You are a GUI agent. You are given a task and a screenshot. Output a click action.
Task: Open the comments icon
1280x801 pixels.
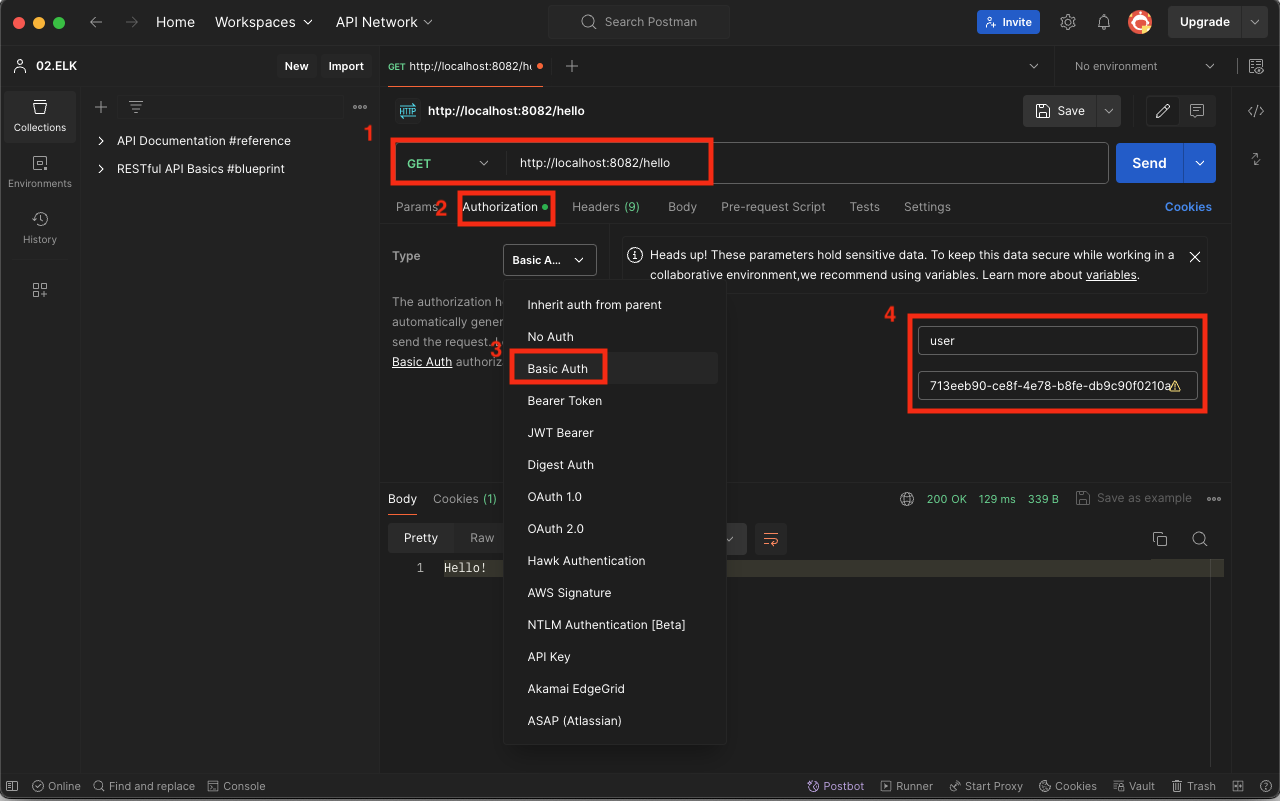click(1197, 111)
